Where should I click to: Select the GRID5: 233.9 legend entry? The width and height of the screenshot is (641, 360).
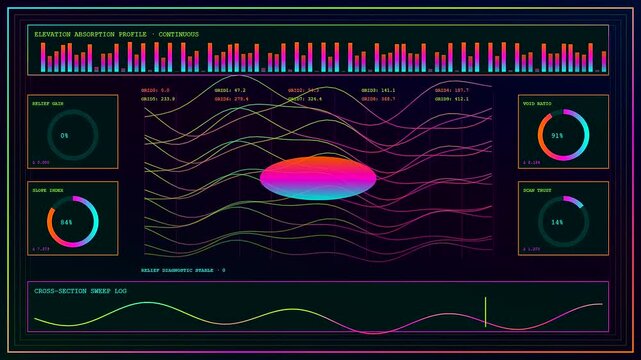pyautogui.click(x=158, y=99)
